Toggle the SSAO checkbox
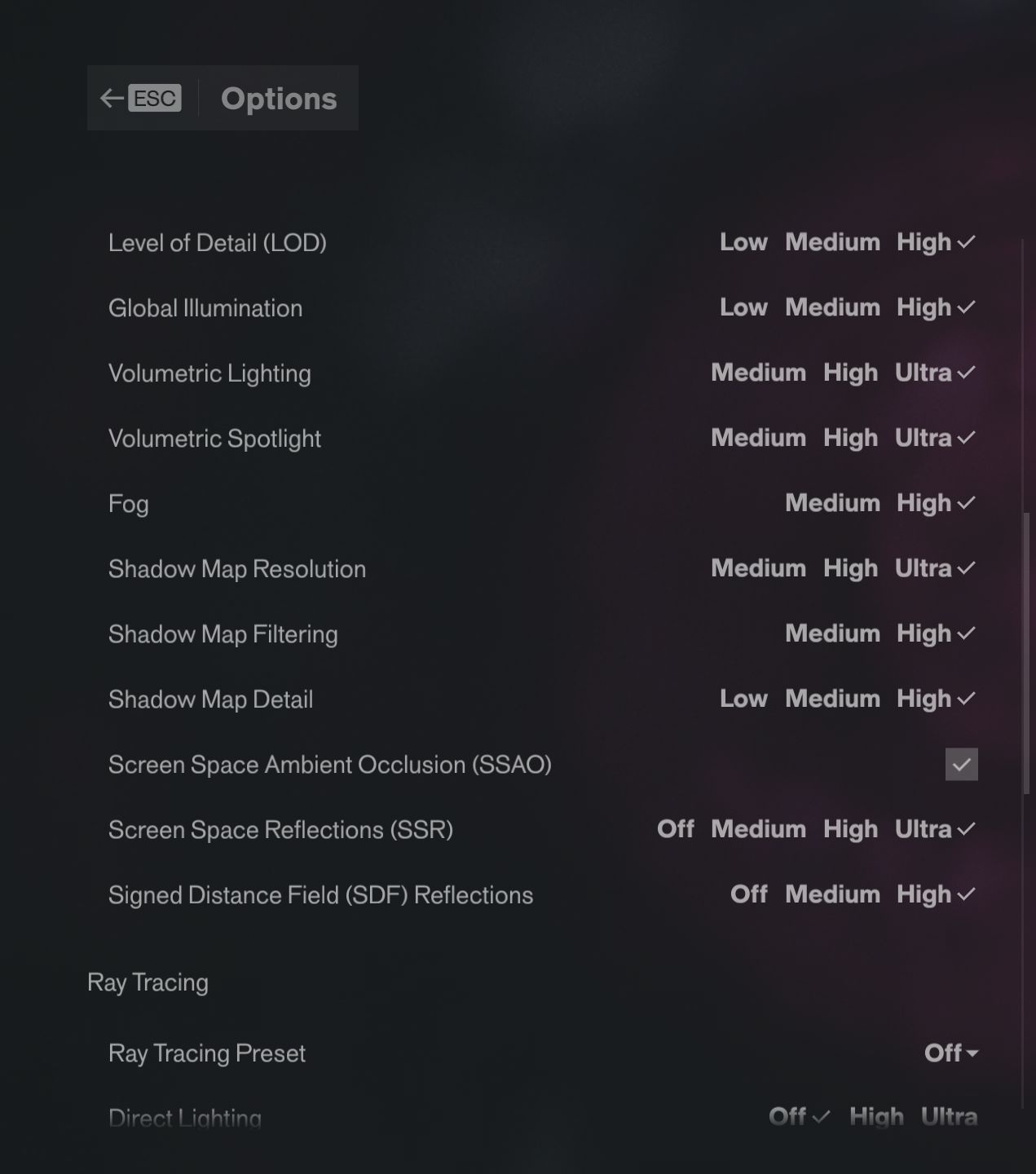Screen dimensions: 1036x1174 (x=962, y=764)
